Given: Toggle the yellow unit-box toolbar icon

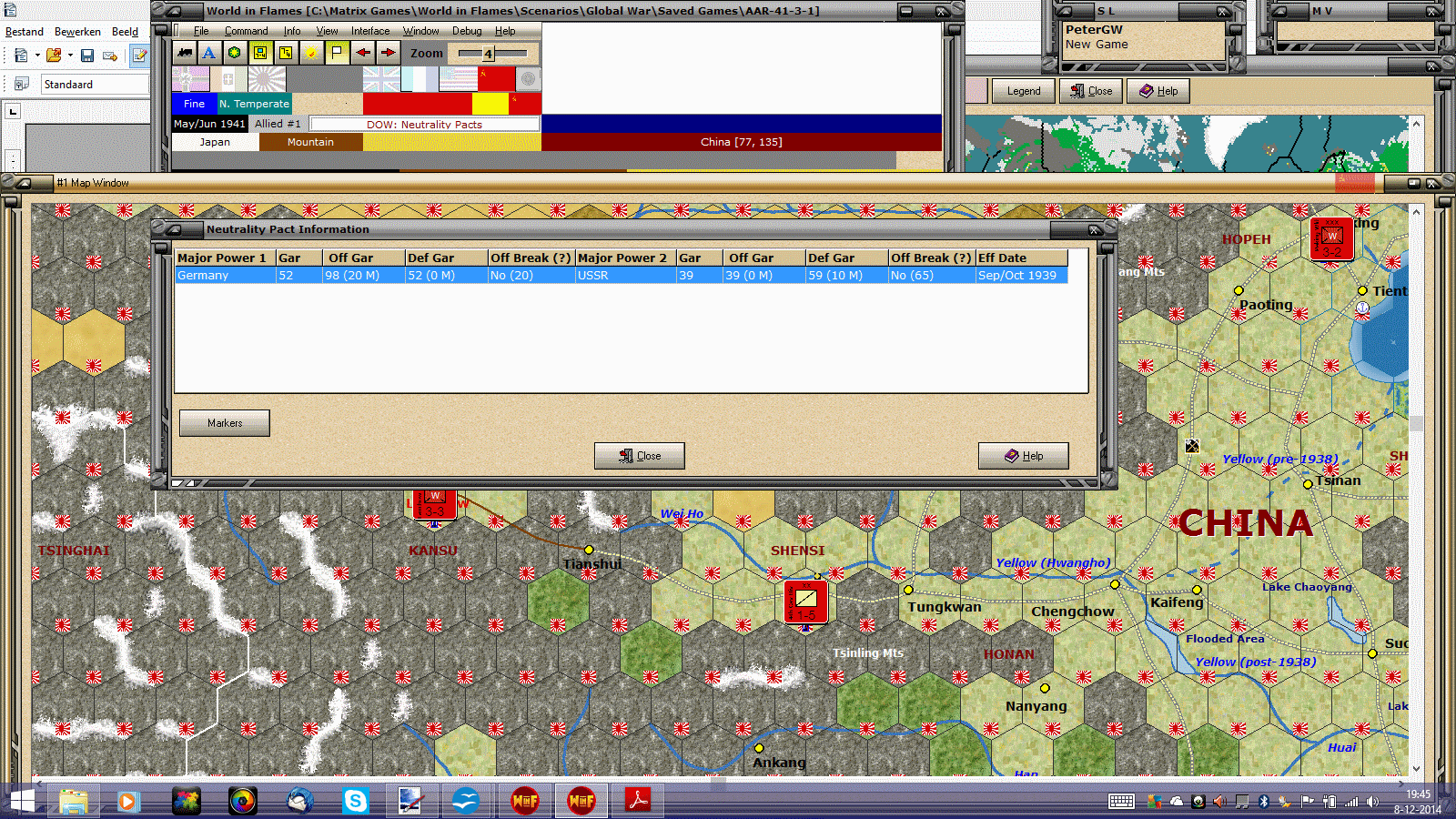Looking at the screenshot, I should [260, 53].
